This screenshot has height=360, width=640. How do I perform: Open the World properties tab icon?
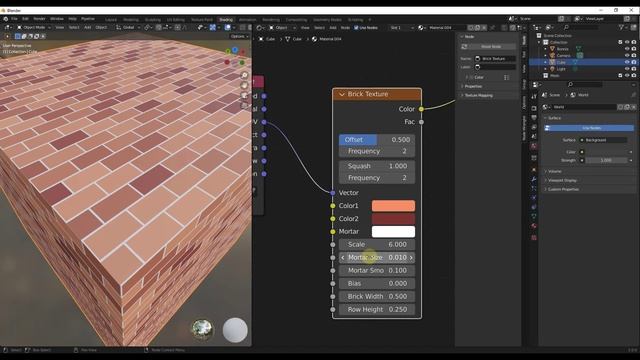point(534,146)
